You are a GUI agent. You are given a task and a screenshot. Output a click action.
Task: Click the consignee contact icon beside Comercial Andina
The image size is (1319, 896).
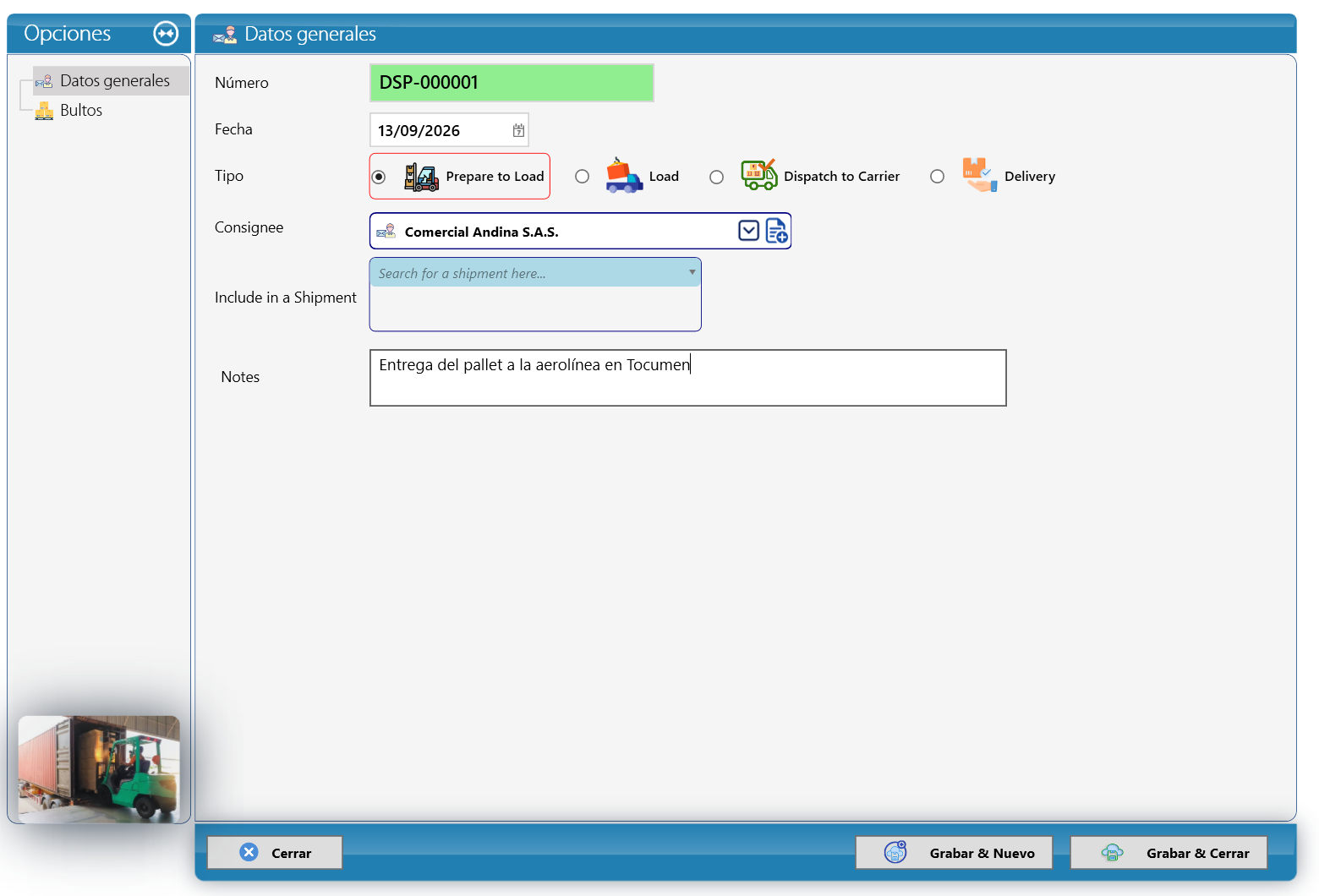tap(386, 232)
